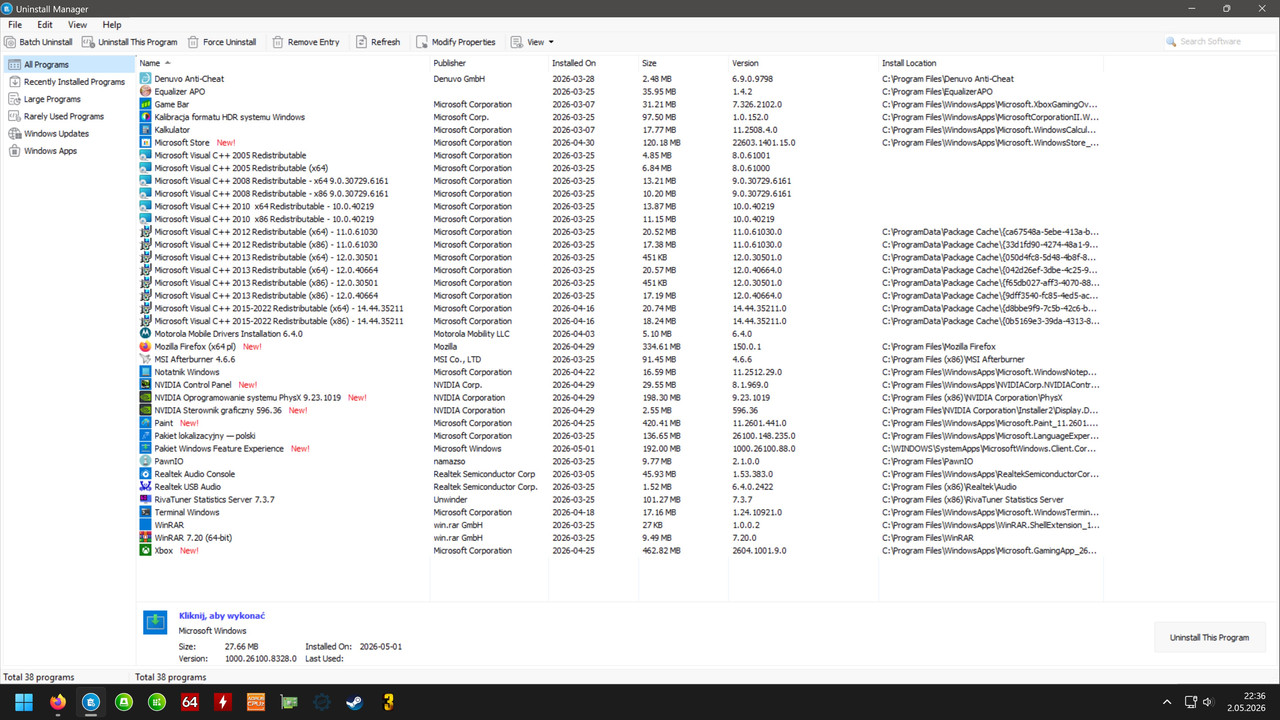
Task: Focus the Search Software field
Action: coord(1220,42)
